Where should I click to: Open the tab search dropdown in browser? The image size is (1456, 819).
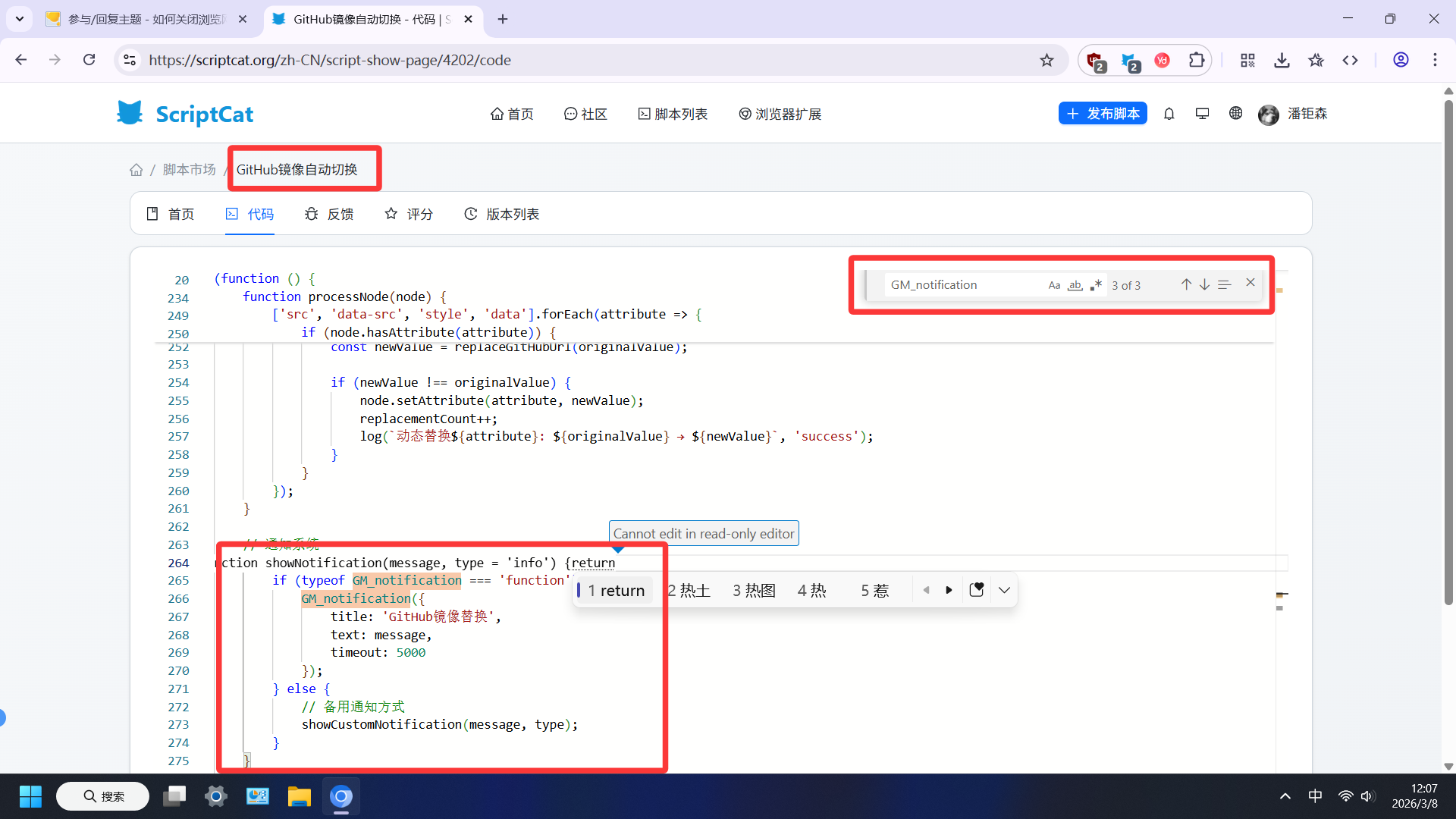click(x=19, y=19)
